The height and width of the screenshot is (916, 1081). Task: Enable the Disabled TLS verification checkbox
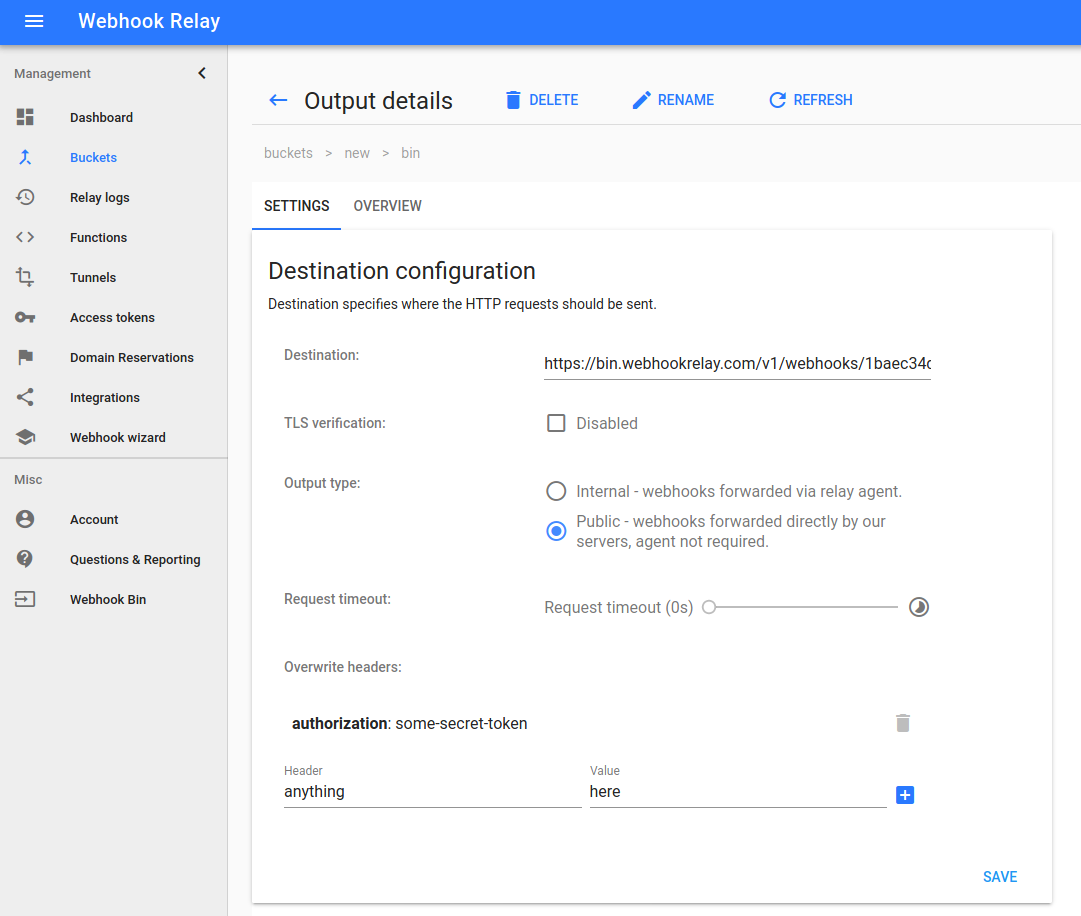point(556,422)
